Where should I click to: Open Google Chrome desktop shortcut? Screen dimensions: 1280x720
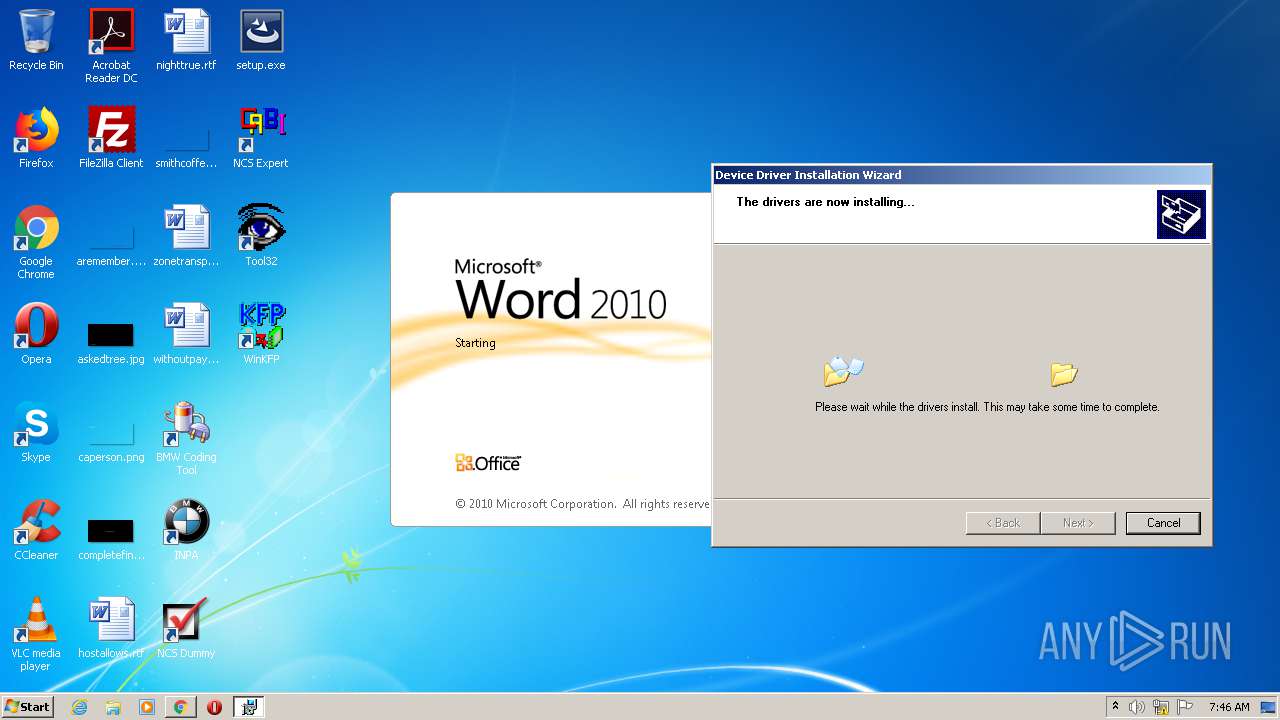(x=36, y=242)
